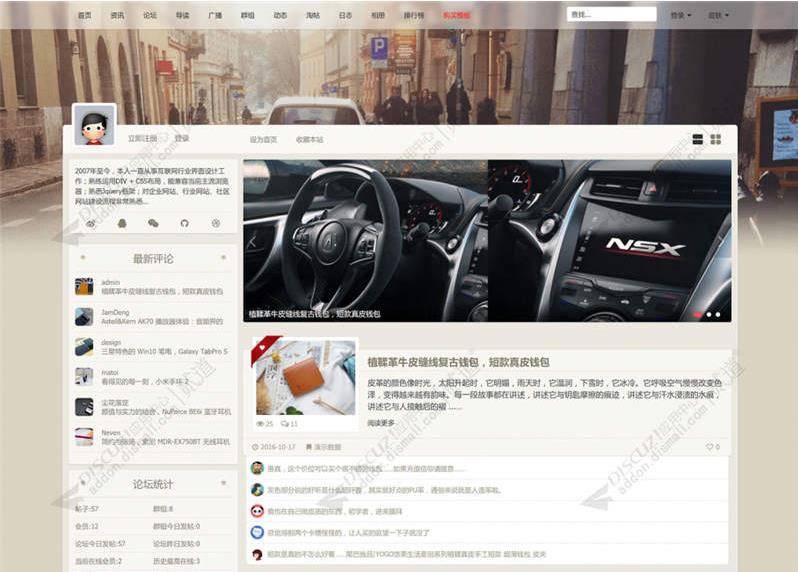Click the search input field
798x572 pixels.
[x=611, y=15]
